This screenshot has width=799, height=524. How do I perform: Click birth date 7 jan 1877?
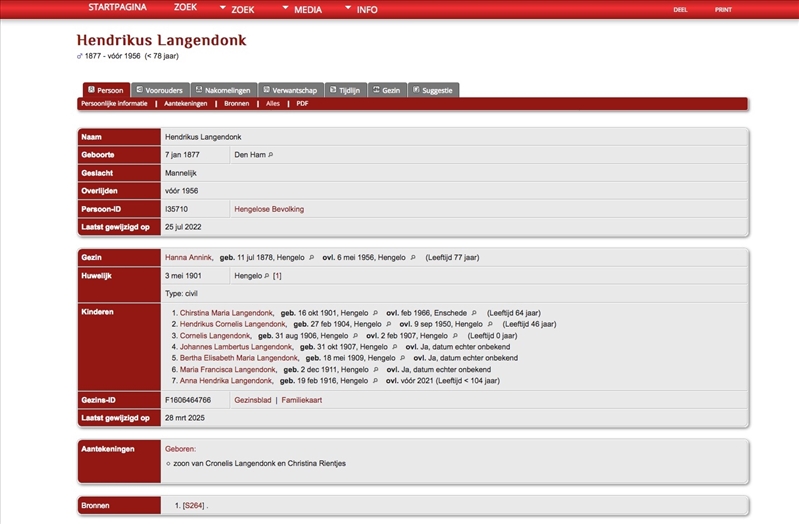coord(182,155)
